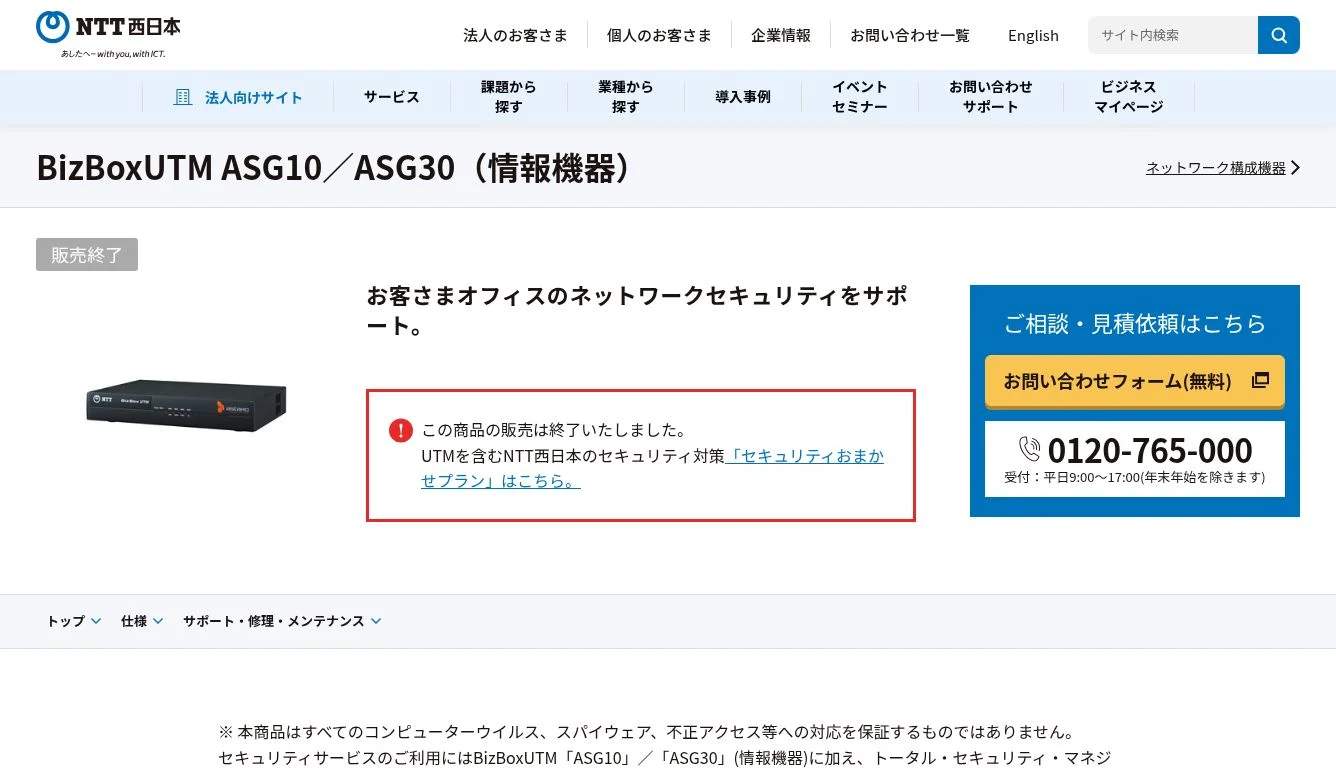Click the お客さまオフィスのネットワークセキュリティ headline
1336x768 pixels.
[638, 310]
